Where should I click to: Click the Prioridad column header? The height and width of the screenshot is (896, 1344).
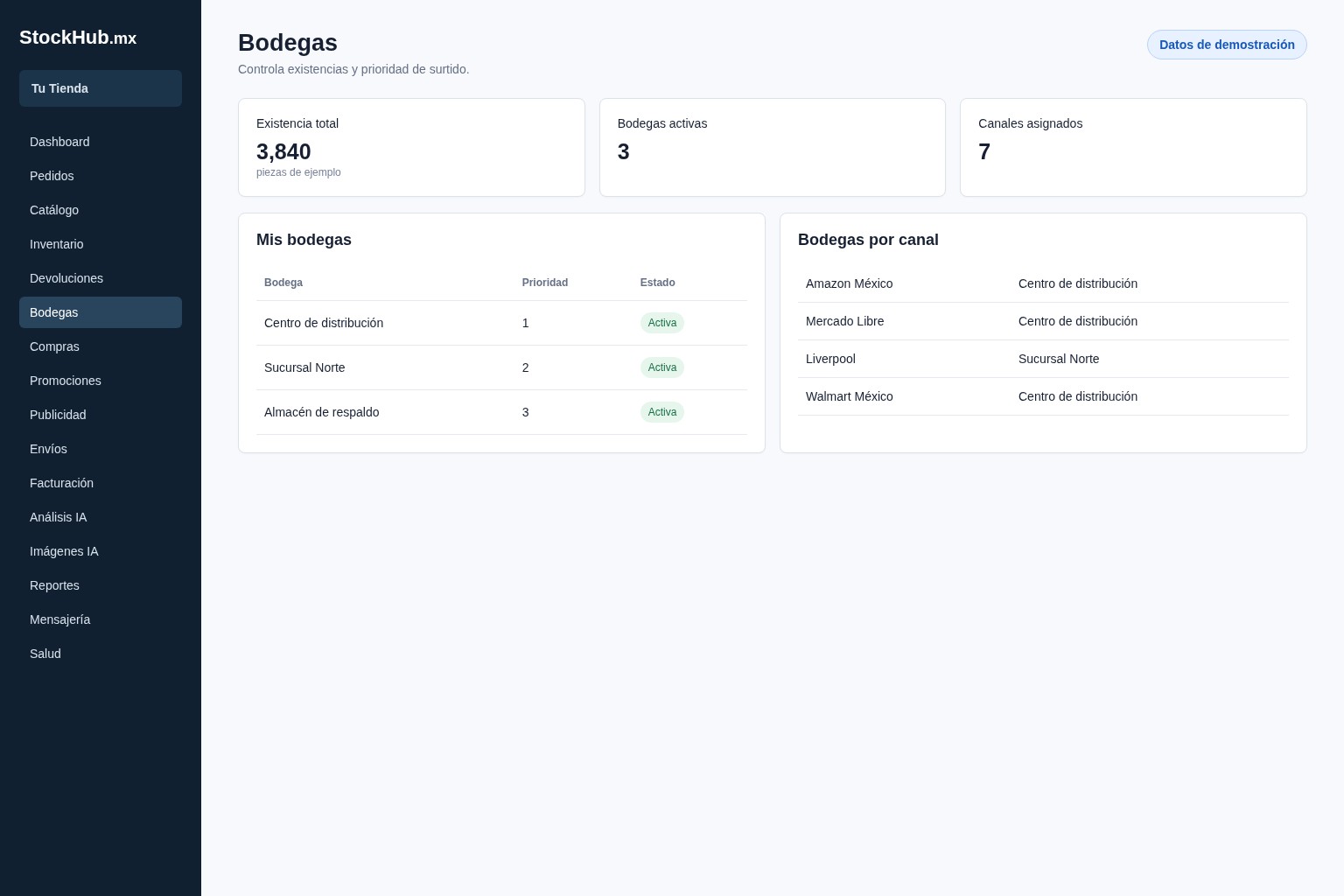tap(545, 283)
